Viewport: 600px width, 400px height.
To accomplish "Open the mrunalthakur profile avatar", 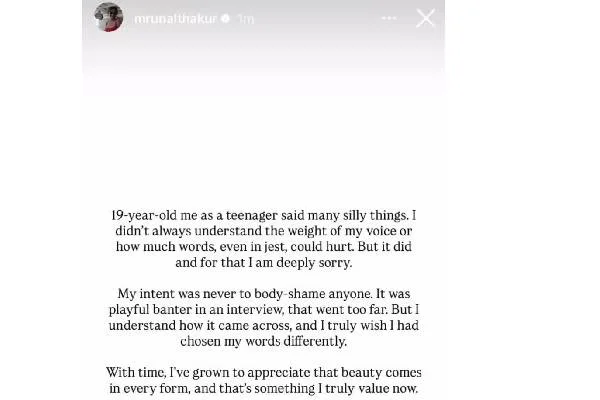I will click(107, 17).
